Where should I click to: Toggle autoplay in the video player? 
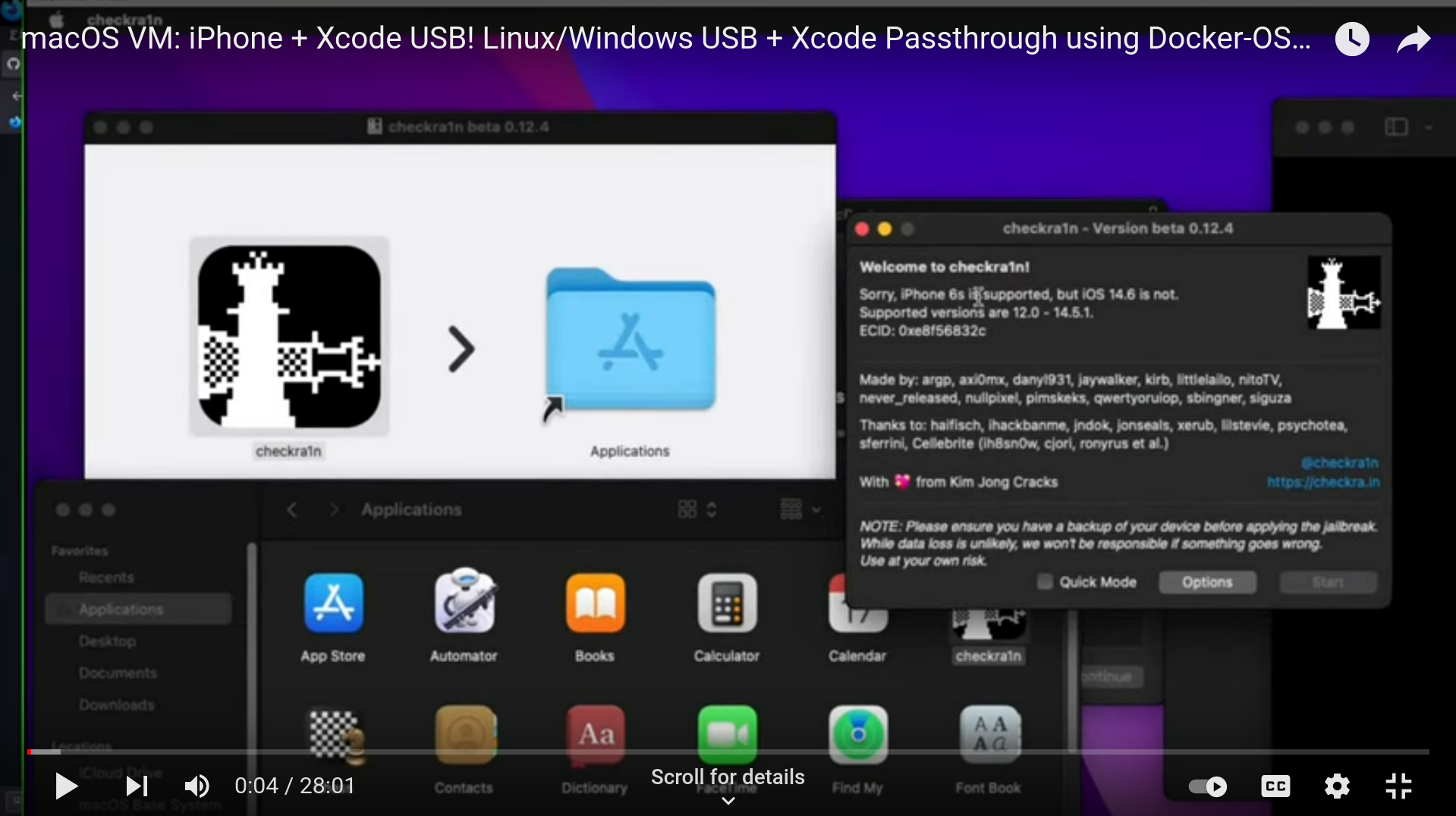1207,786
